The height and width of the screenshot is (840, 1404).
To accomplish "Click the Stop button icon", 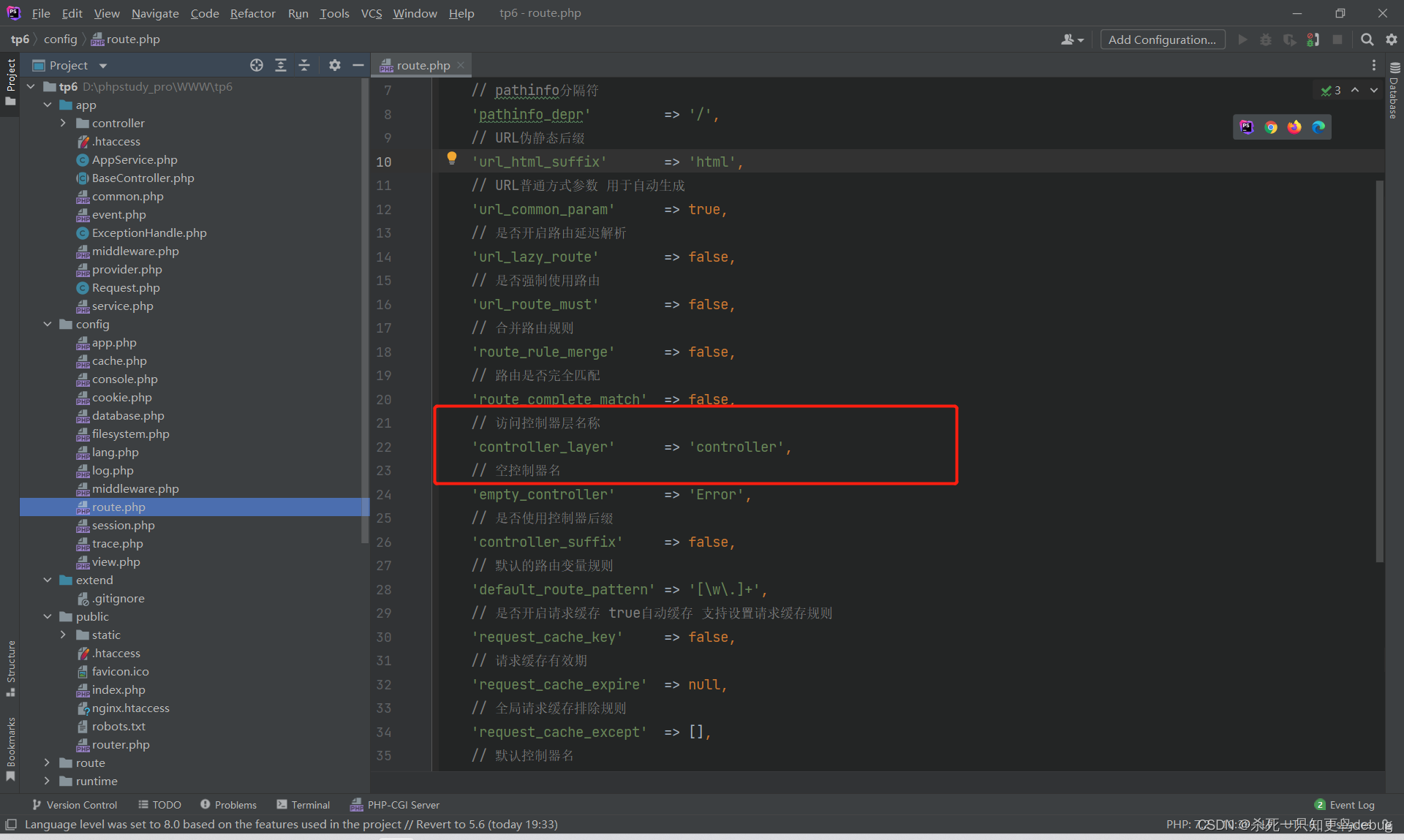I will pyautogui.click(x=1337, y=39).
